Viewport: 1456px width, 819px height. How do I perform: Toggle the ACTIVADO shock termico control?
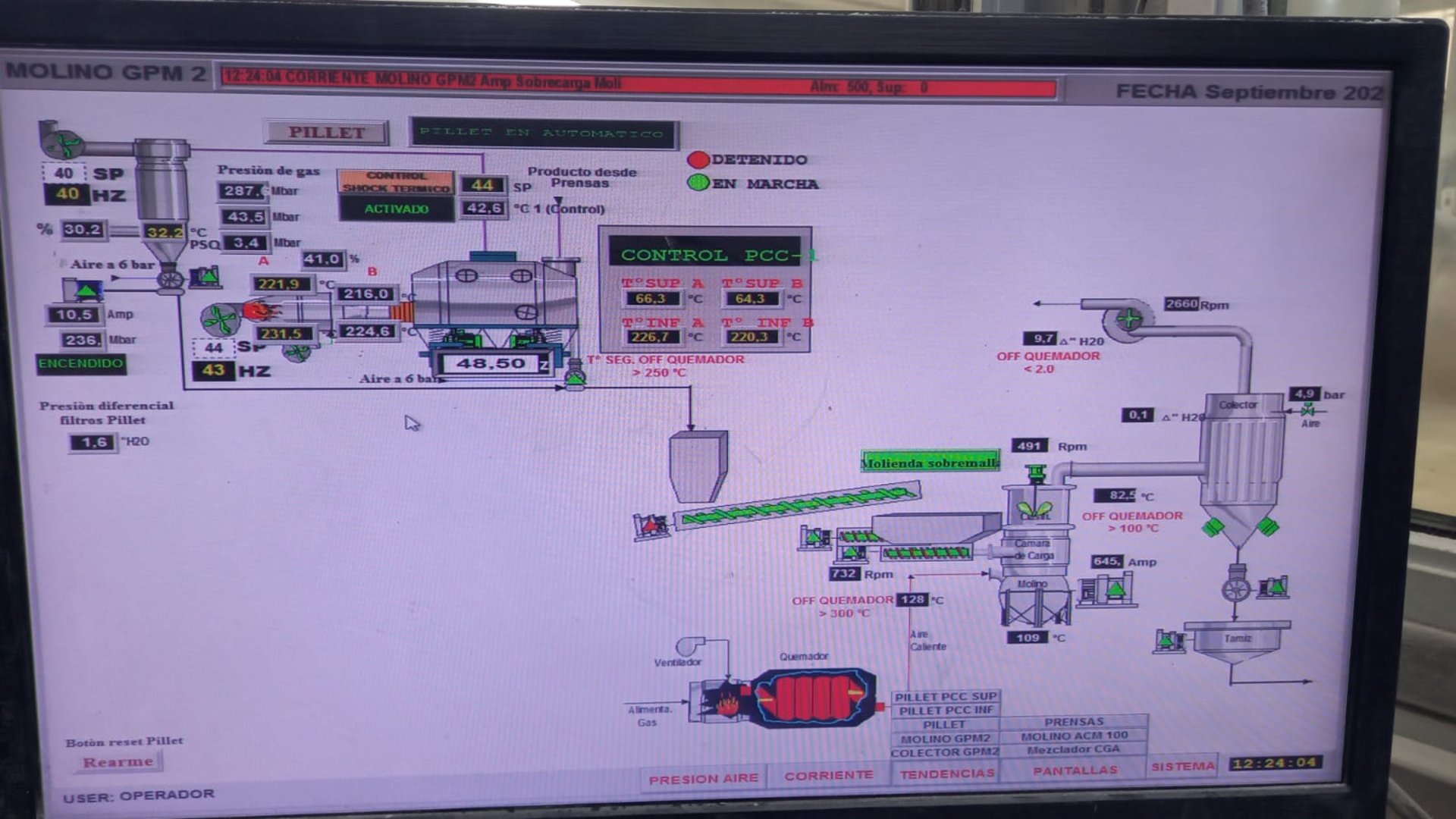click(x=396, y=209)
